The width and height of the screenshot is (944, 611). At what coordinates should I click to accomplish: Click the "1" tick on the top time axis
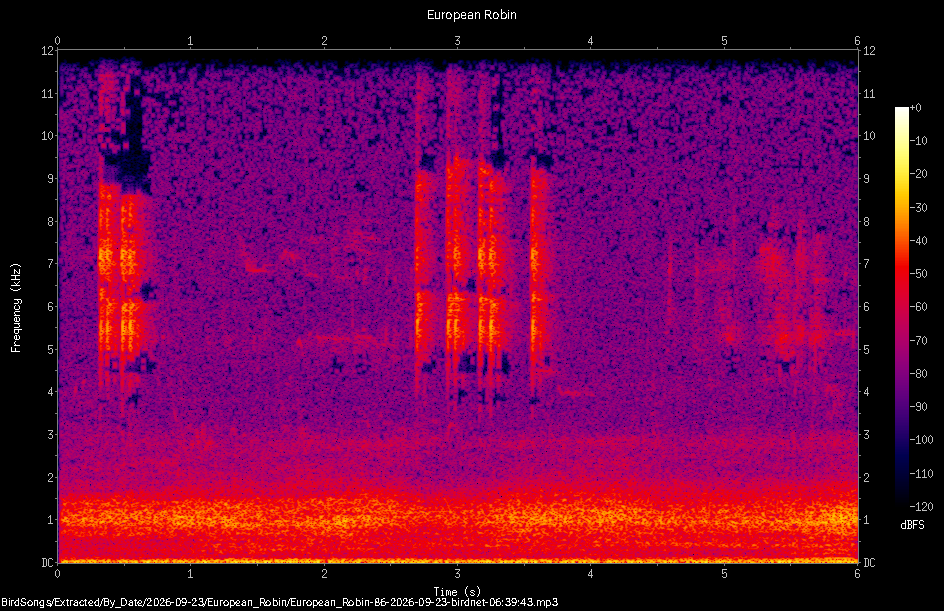(190, 41)
